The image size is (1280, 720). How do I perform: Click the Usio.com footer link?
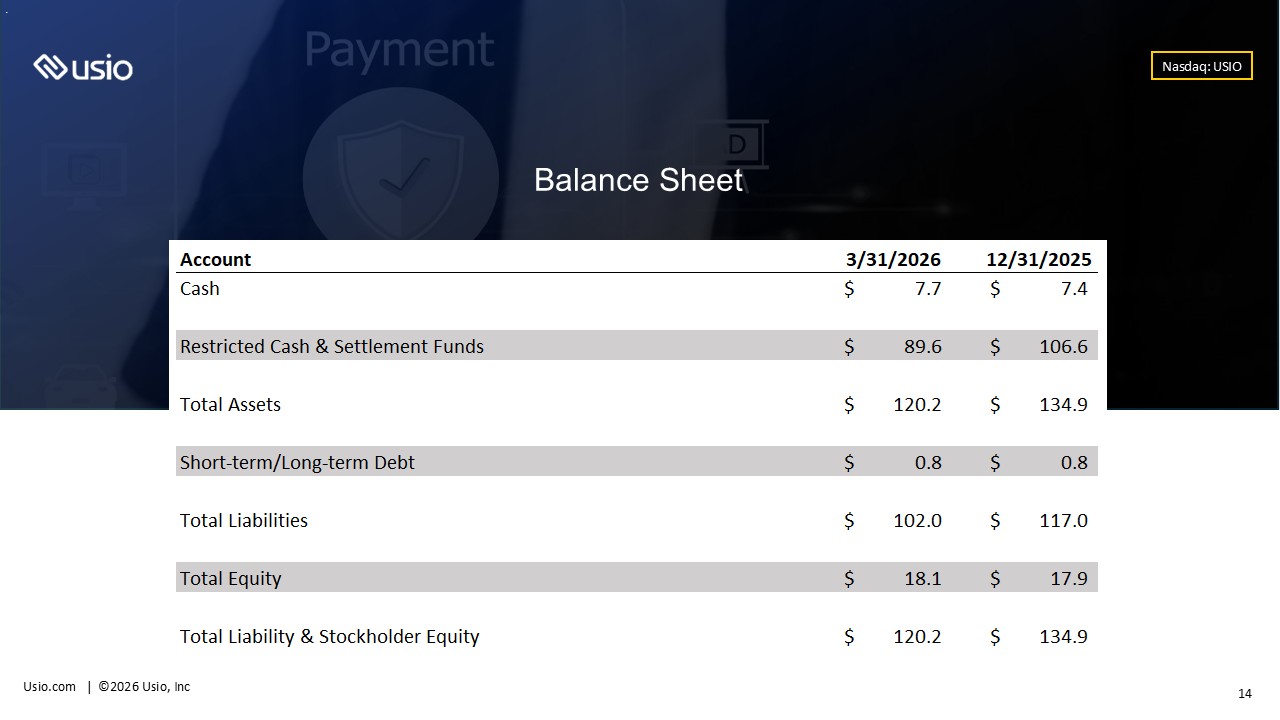coord(50,686)
